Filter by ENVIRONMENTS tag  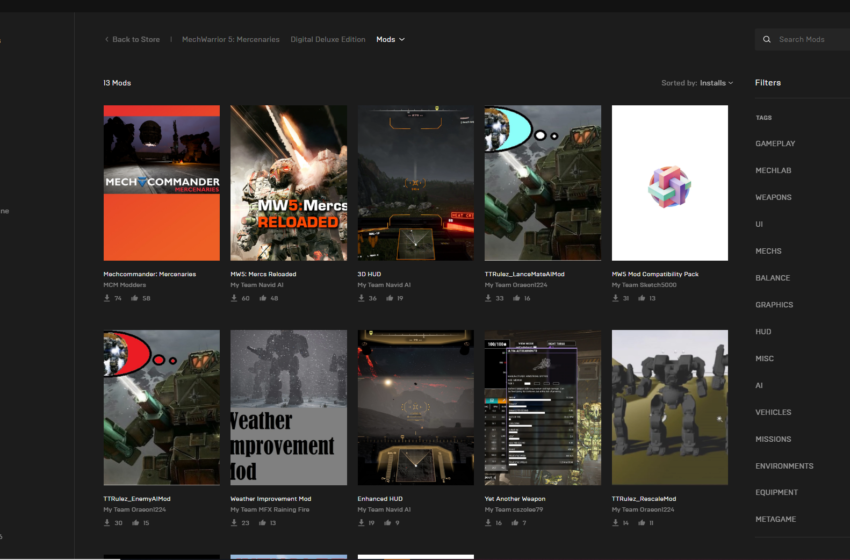pyautogui.click(x=784, y=466)
